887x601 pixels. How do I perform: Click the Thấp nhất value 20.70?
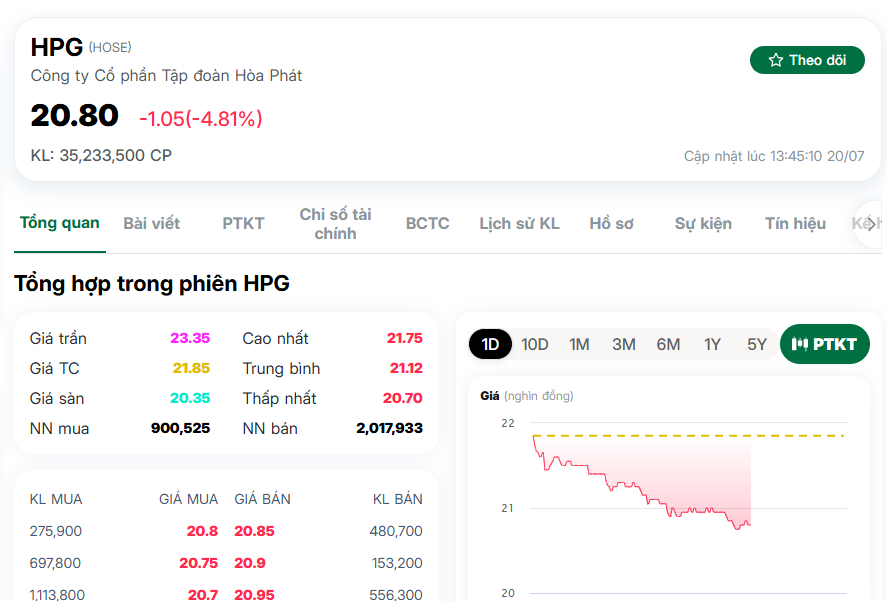[x=403, y=398]
